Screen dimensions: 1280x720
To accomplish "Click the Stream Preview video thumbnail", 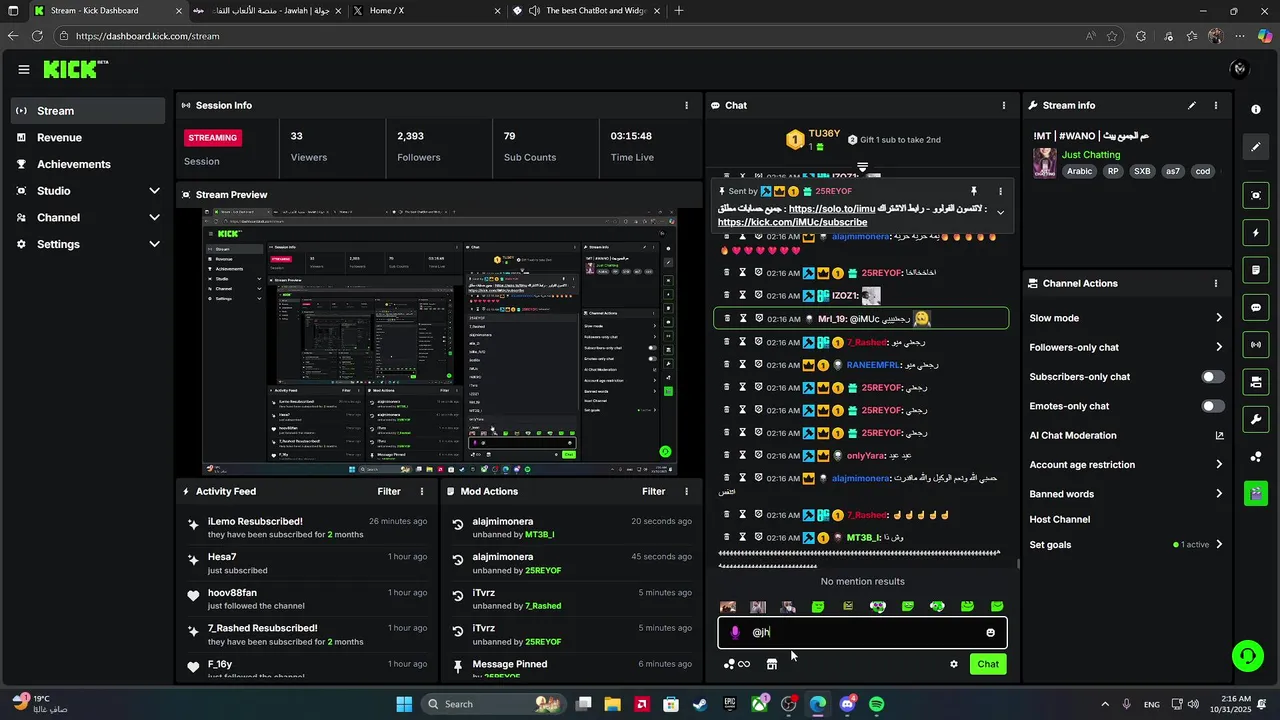I will [439, 342].
